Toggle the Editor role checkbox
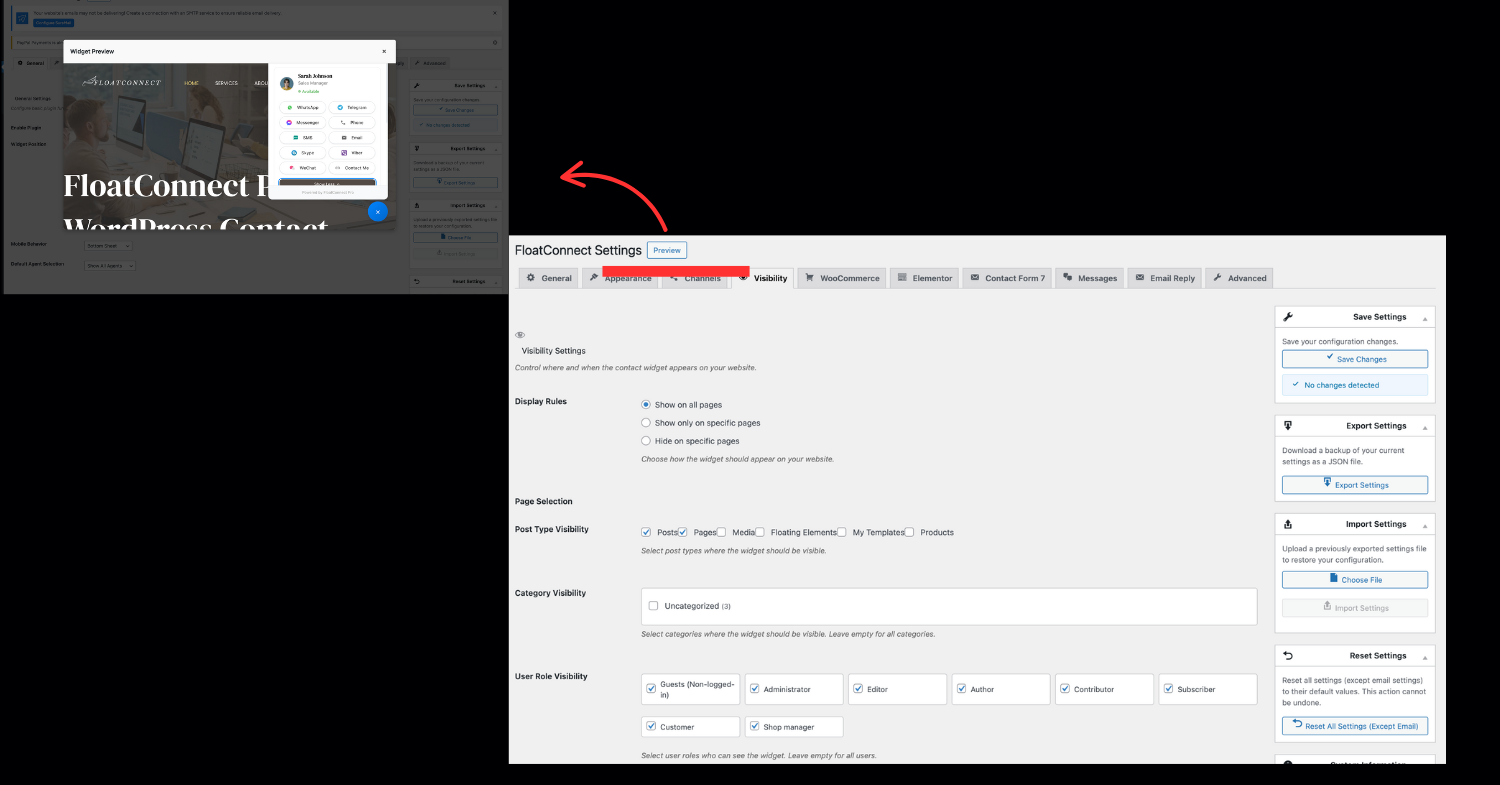The image size is (1500, 785). [858, 689]
